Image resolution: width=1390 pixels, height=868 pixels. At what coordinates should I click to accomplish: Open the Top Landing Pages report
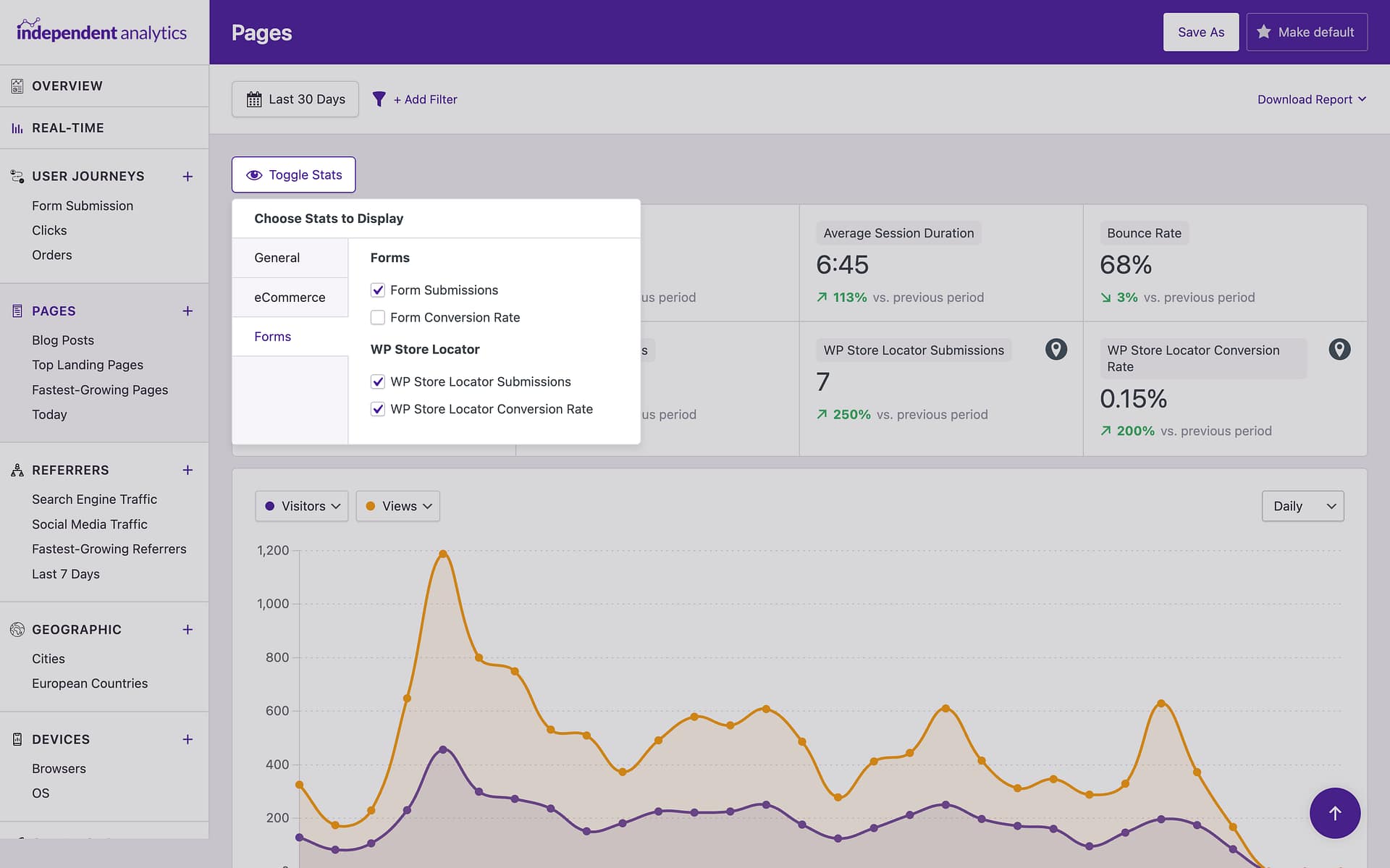[x=88, y=365]
